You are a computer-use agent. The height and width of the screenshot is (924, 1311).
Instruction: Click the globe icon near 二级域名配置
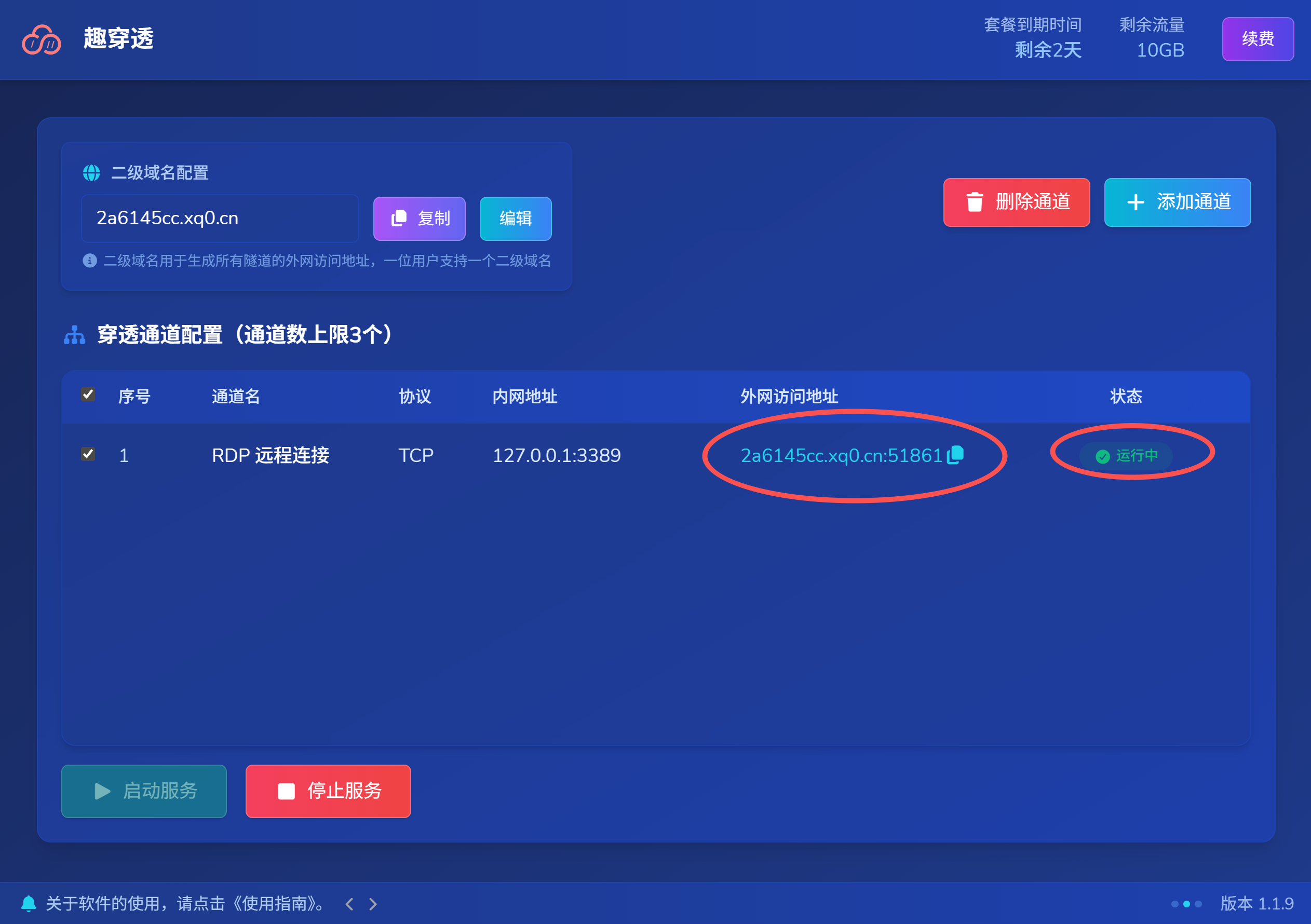[x=91, y=172]
